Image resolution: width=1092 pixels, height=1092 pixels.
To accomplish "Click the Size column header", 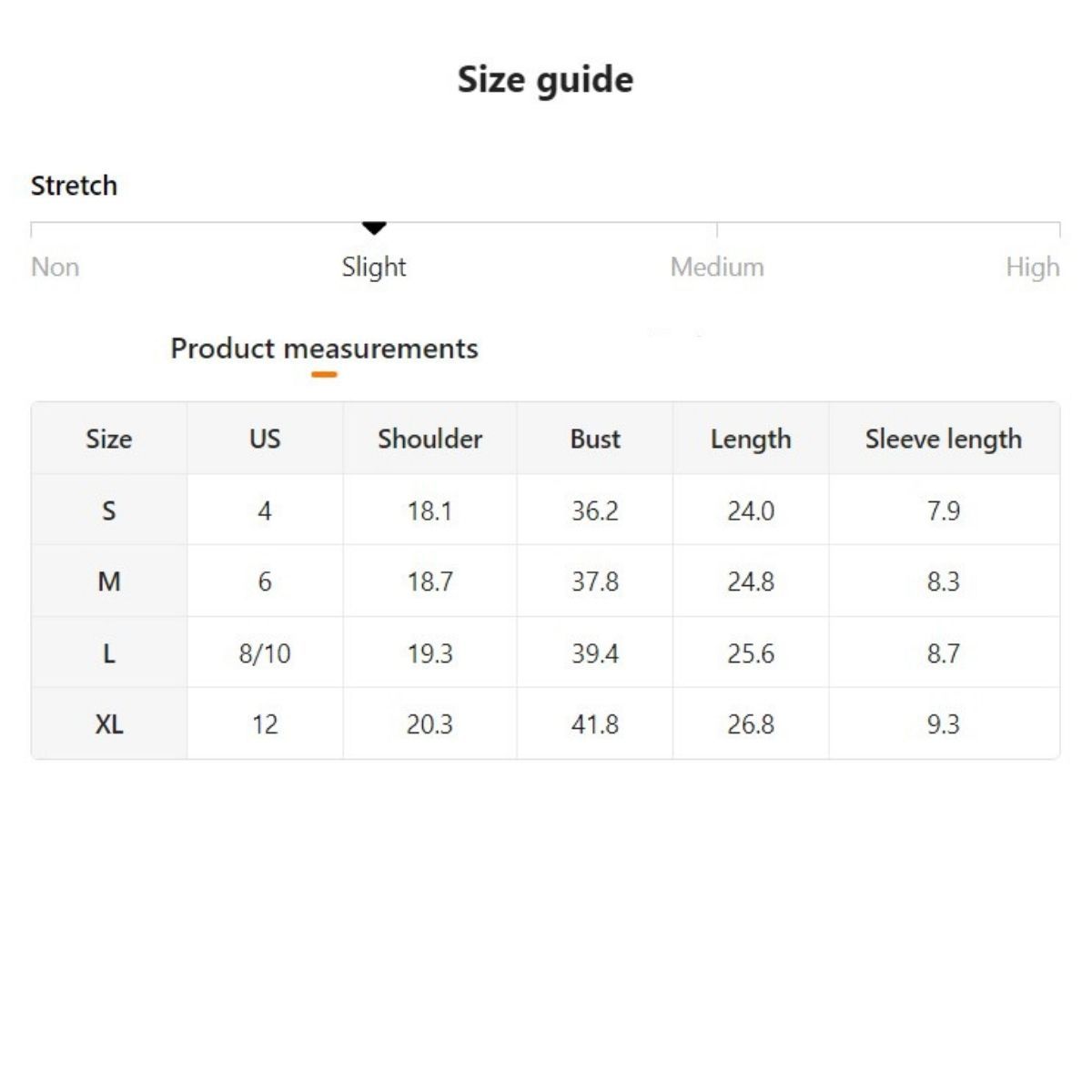I will [109, 439].
